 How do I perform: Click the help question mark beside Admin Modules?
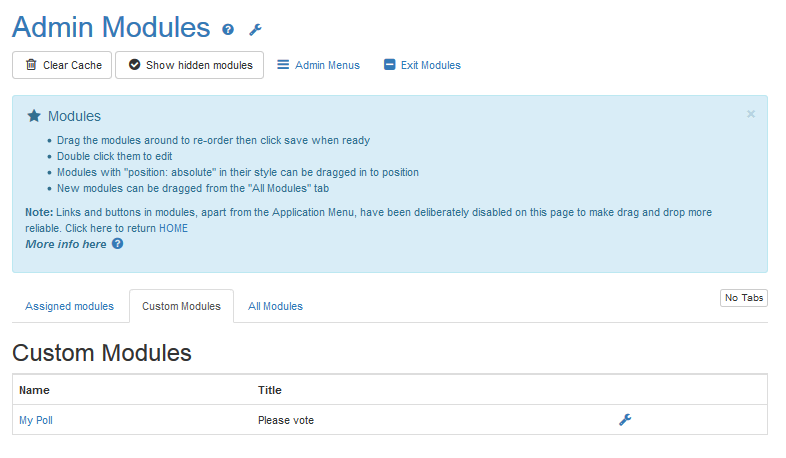coord(228,30)
